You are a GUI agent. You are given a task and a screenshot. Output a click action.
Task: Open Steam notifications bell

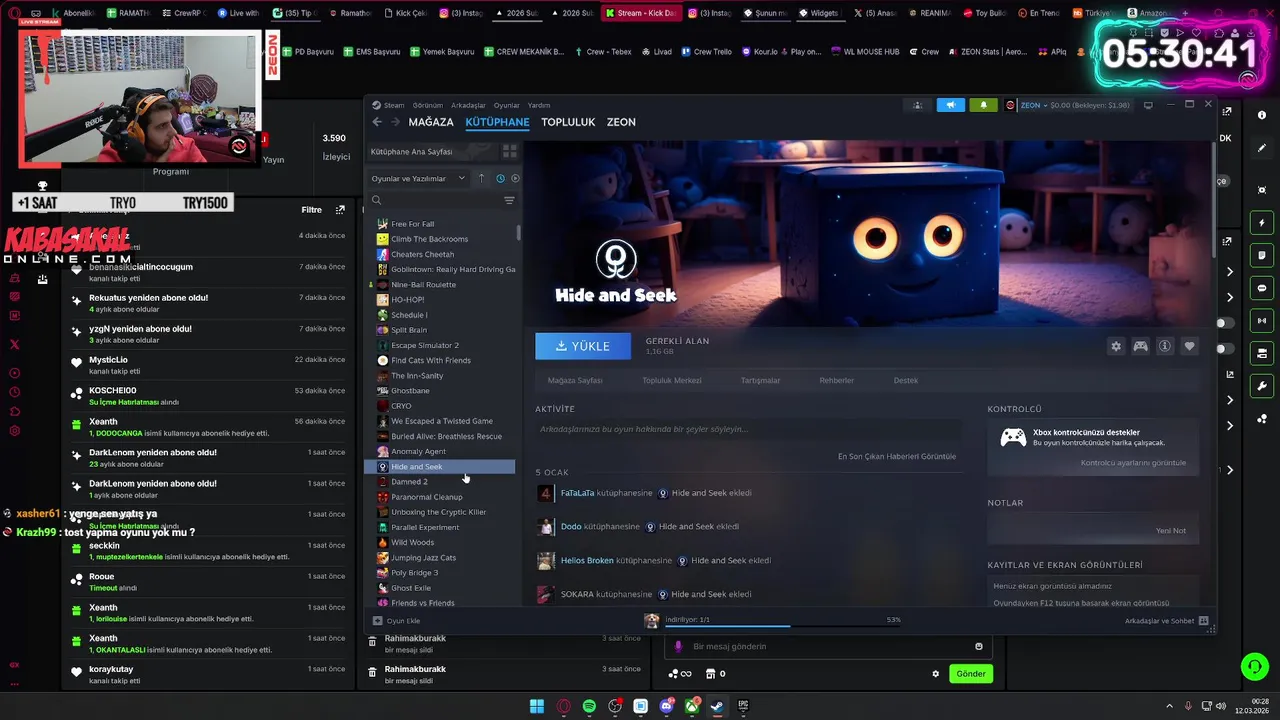983,105
